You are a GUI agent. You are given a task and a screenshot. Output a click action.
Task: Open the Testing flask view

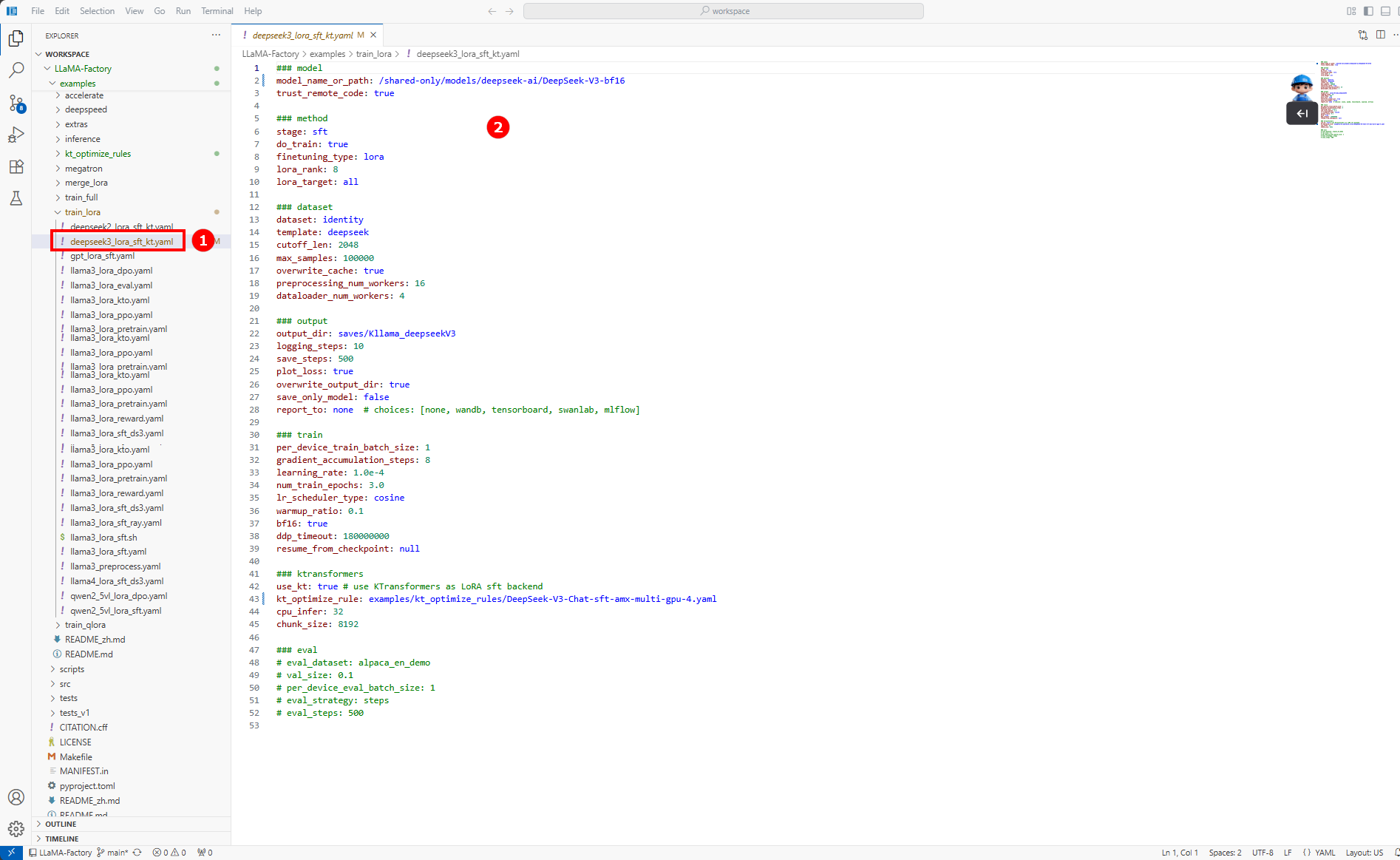(16, 198)
